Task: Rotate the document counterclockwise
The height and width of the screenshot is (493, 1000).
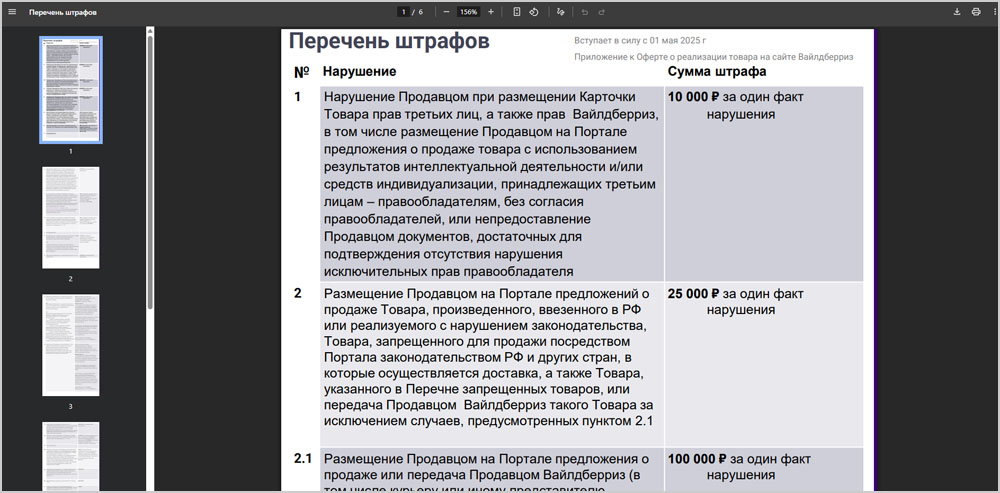Action: click(x=534, y=12)
